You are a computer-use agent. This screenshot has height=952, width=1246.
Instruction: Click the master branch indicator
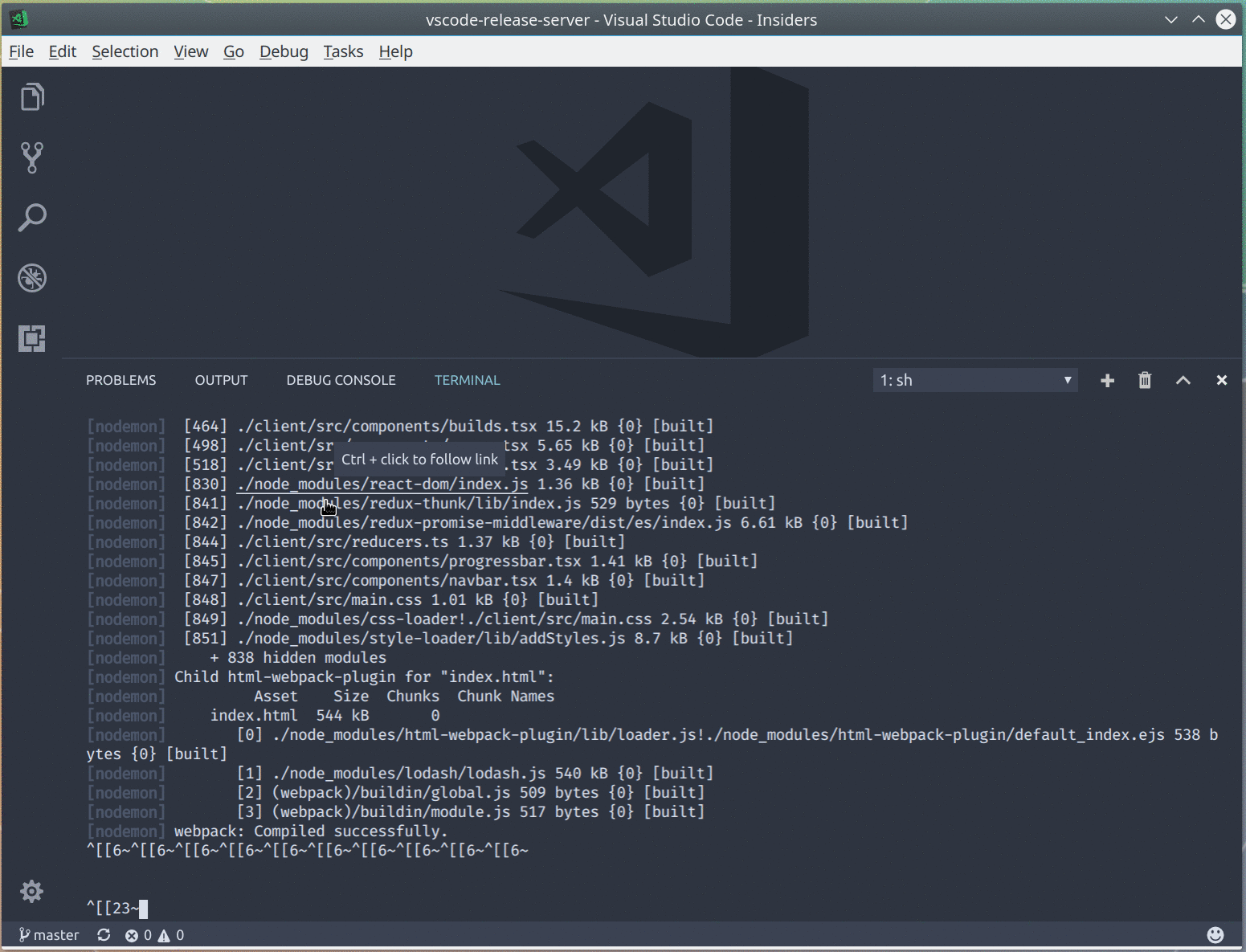tap(49, 935)
